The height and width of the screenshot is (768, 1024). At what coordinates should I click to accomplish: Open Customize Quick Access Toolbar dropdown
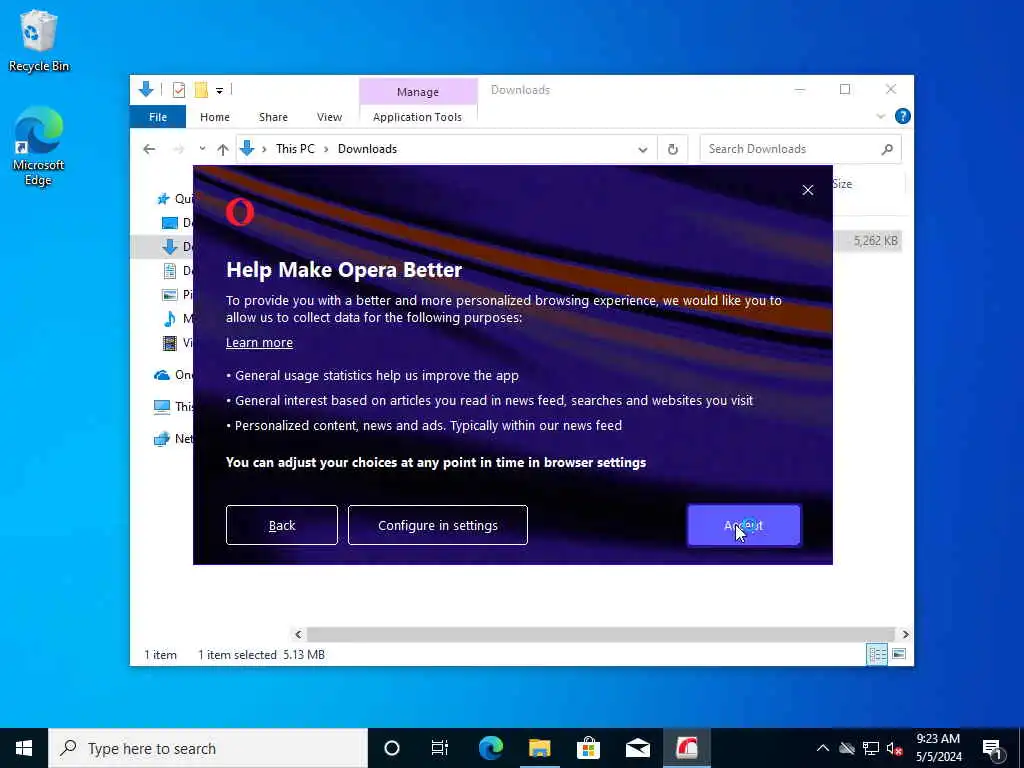pos(219,90)
